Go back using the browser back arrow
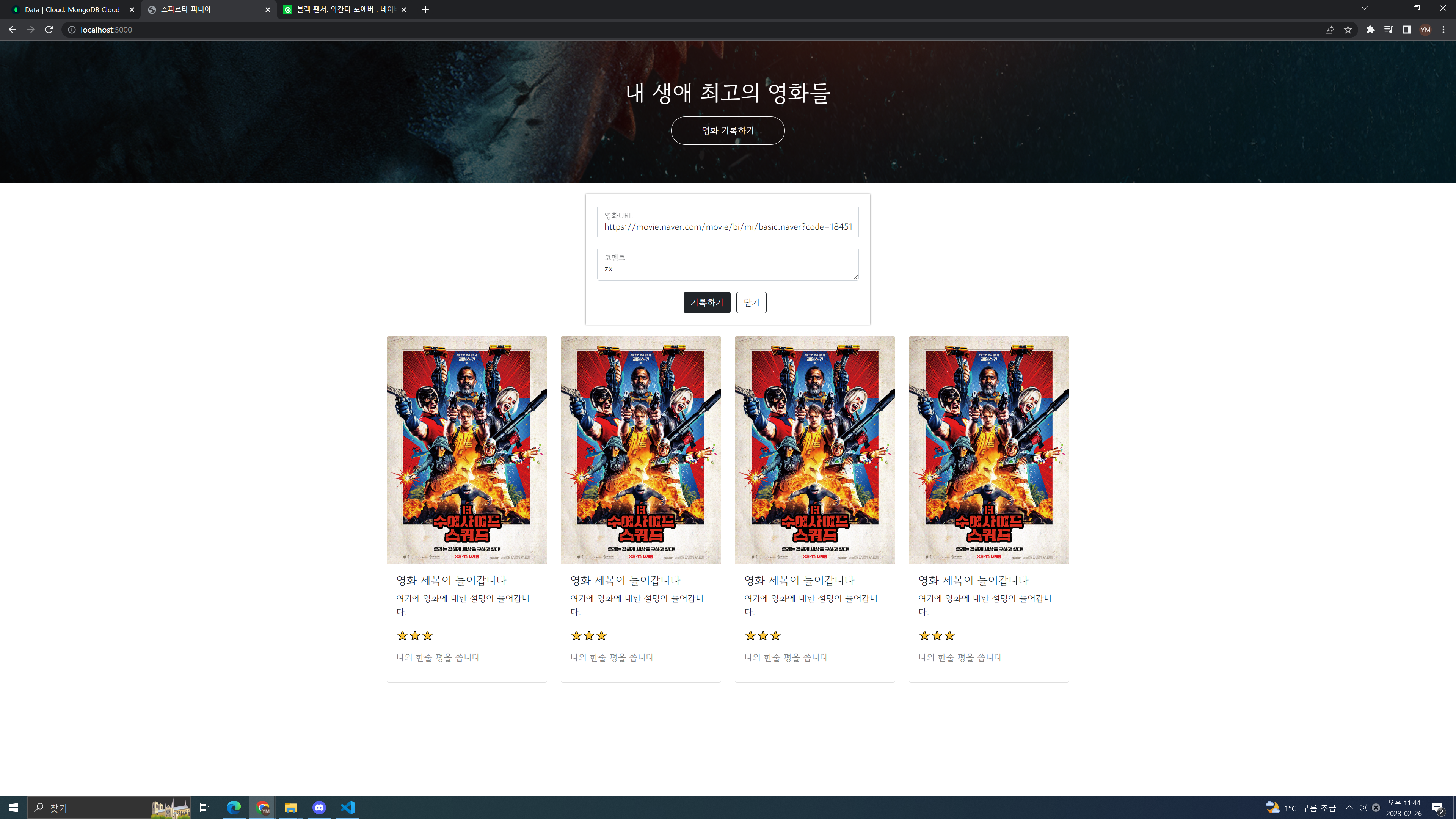1456x819 pixels. (13, 30)
